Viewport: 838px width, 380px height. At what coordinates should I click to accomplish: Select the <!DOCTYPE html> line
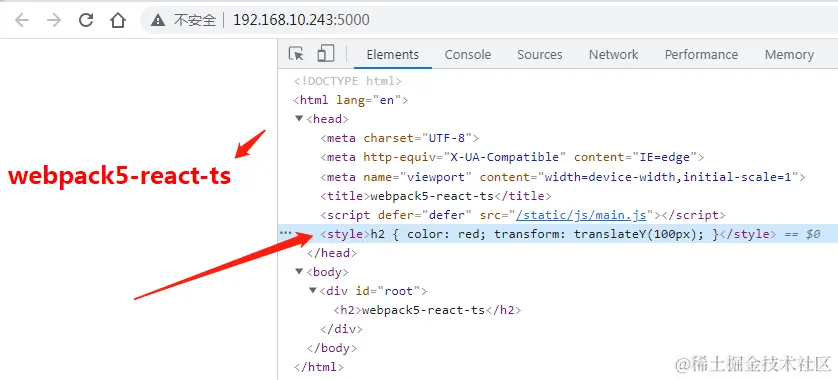coord(347,81)
